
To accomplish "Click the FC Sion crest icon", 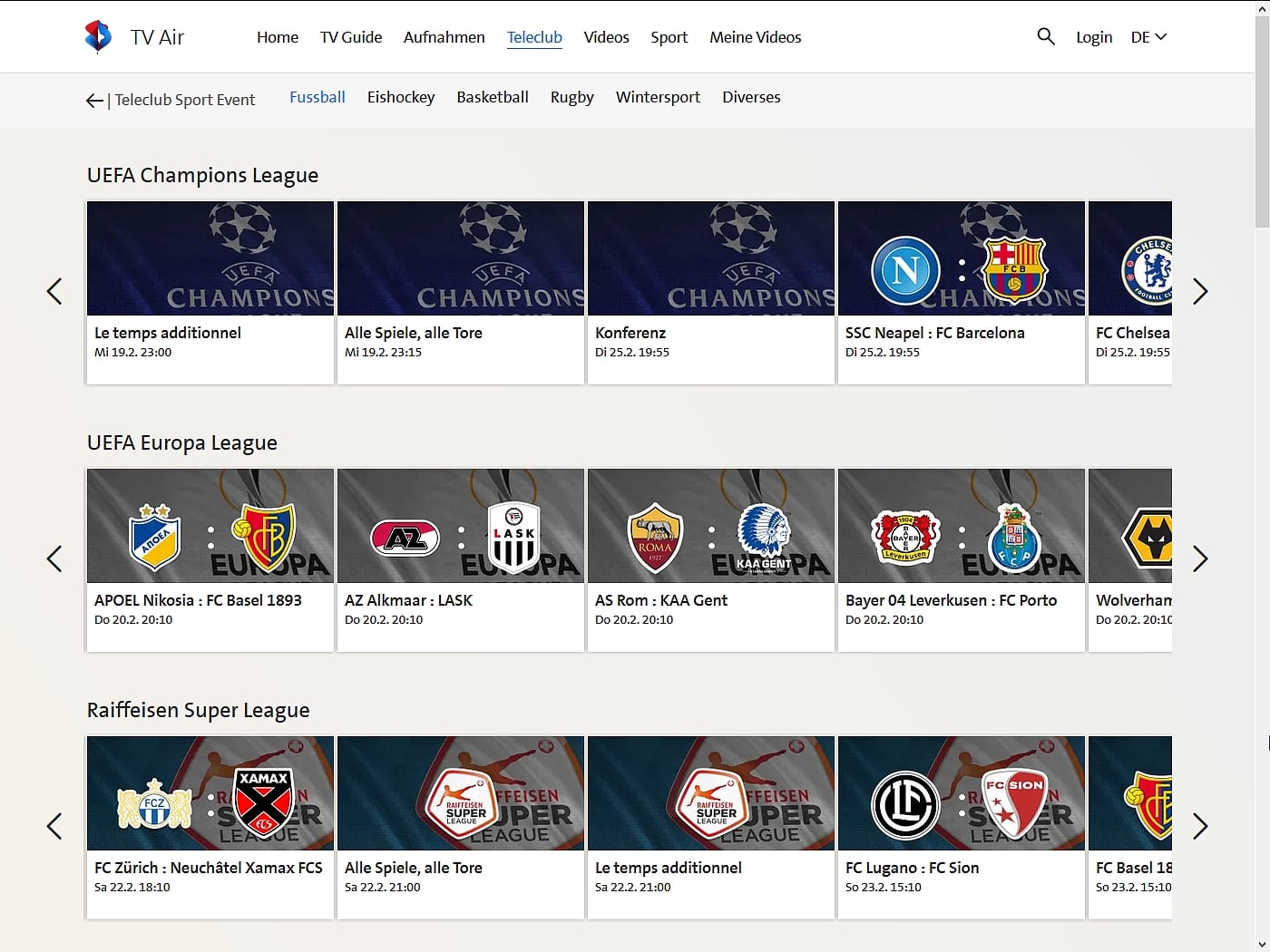I will [x=1014, y=804].
